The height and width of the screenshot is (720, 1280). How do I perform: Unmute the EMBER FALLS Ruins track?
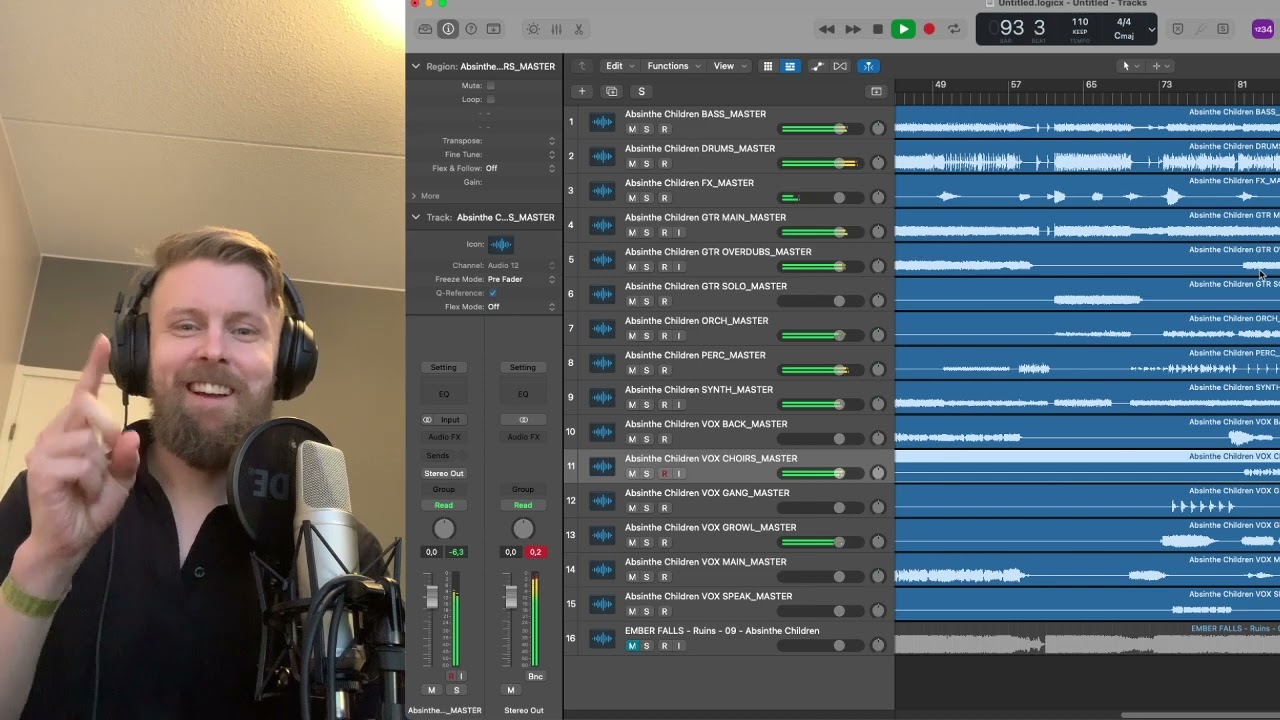click(x=632, y=646)
